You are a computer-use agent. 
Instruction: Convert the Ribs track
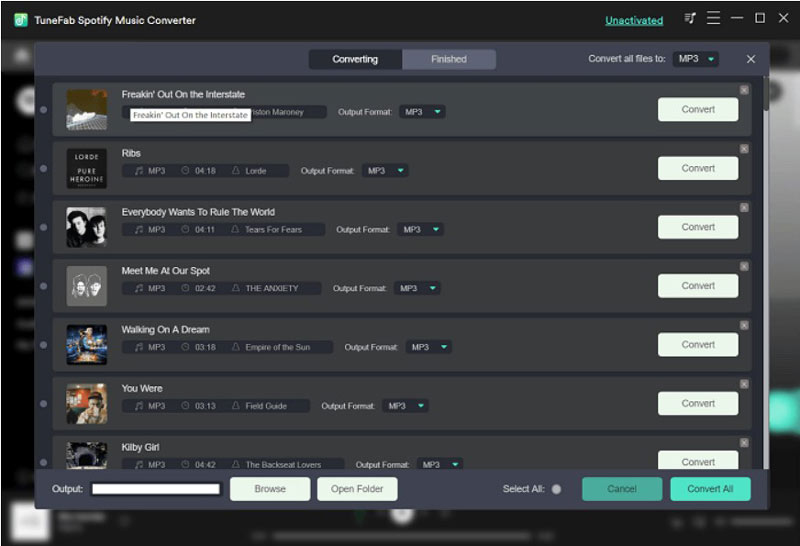(697, 168)
